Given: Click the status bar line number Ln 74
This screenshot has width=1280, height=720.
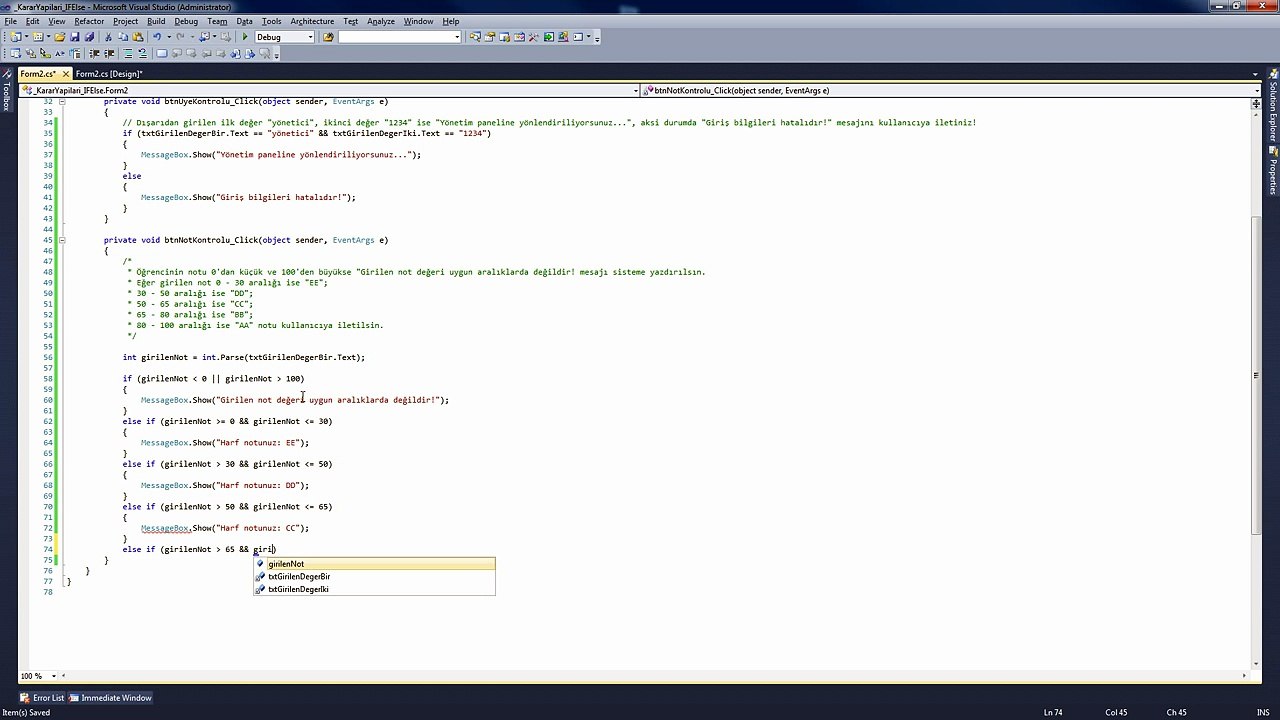Looking at the screenshot, I should tap(1053, 713).
